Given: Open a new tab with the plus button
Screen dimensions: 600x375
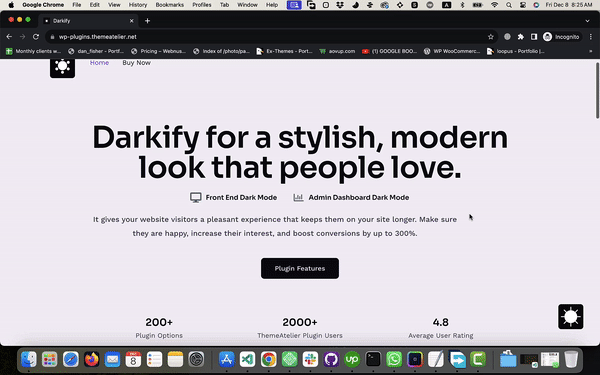Looking at the screenshot, I should click(x=147, y=21).
